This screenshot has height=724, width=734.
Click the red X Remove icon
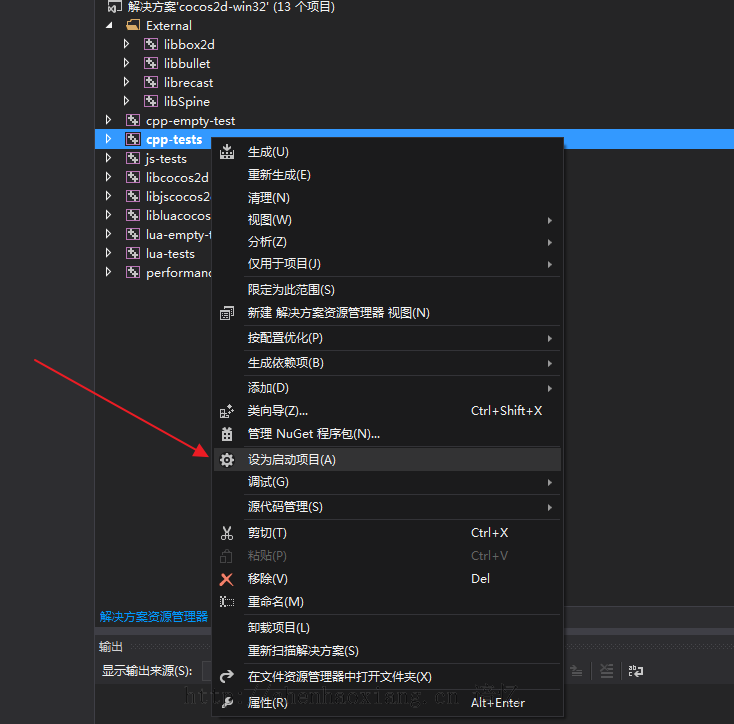[227, 579]
